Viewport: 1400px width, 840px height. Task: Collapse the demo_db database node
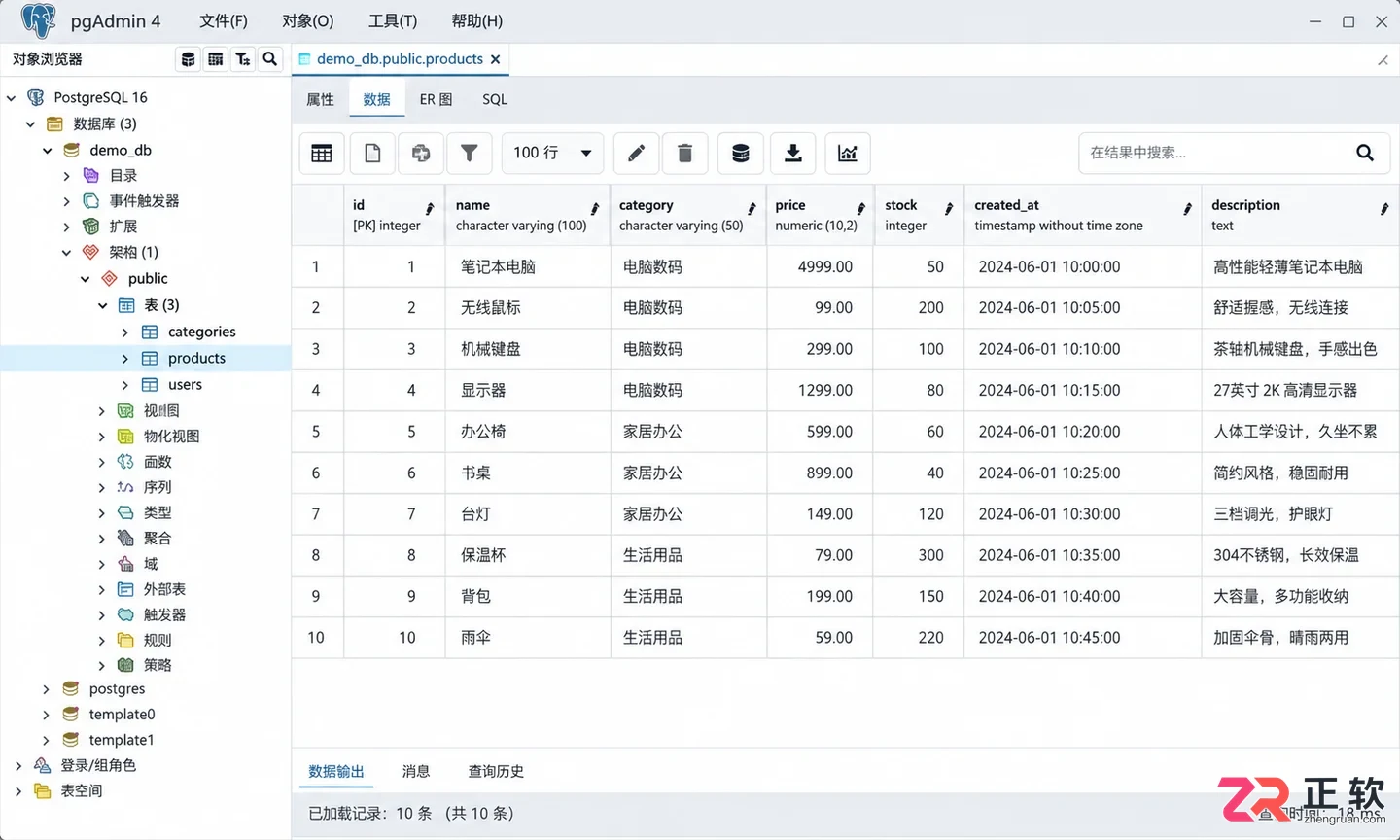pos(48,151)
